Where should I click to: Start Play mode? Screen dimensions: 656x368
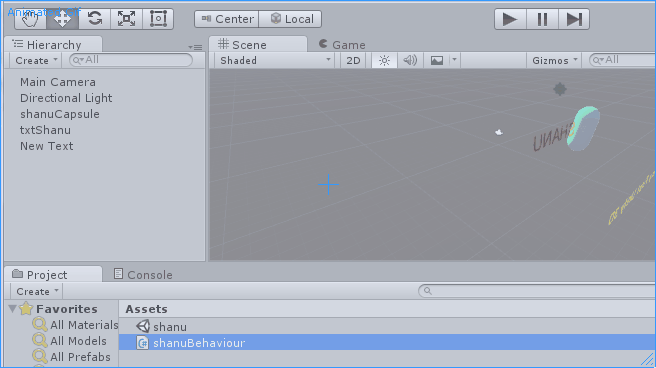point(510,19)
